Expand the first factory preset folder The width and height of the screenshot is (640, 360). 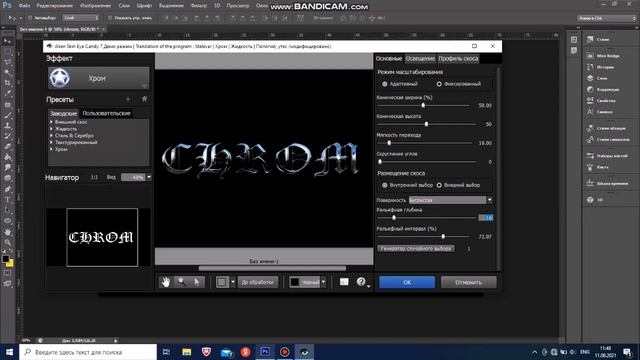(x=51, y=122)
